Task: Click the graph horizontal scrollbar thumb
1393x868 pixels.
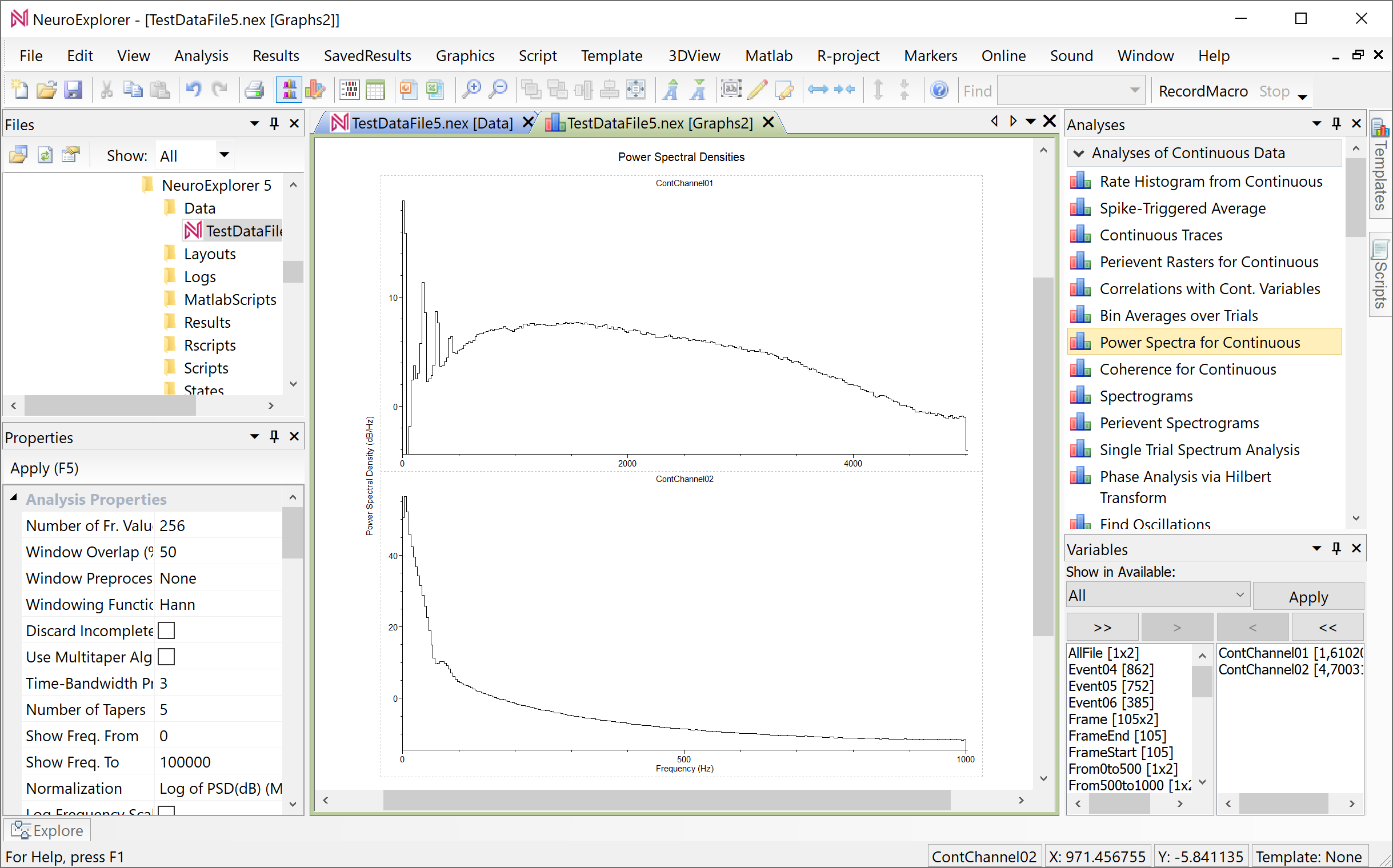Action: tap(666, 800)
